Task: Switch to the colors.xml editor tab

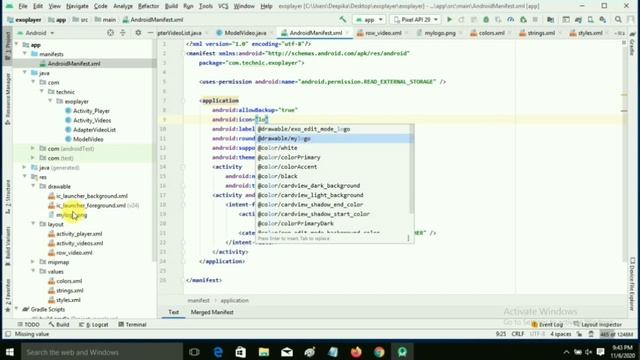Action: click(x=491, y=33)
